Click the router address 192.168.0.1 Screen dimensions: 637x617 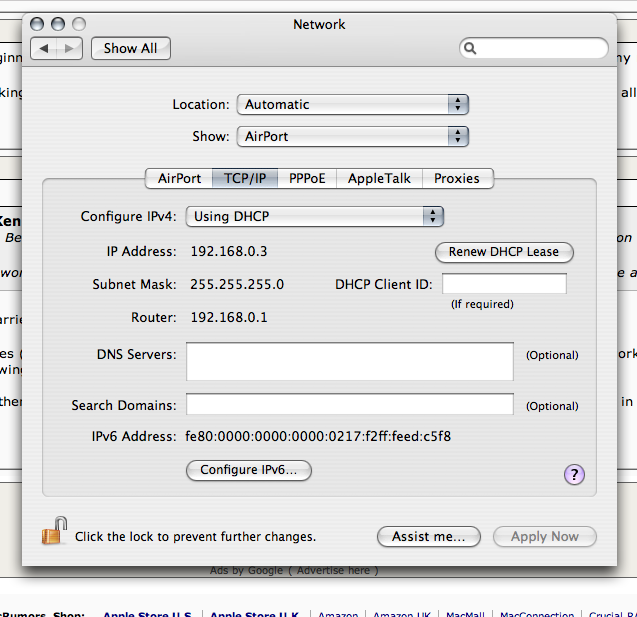click(229, 317)
